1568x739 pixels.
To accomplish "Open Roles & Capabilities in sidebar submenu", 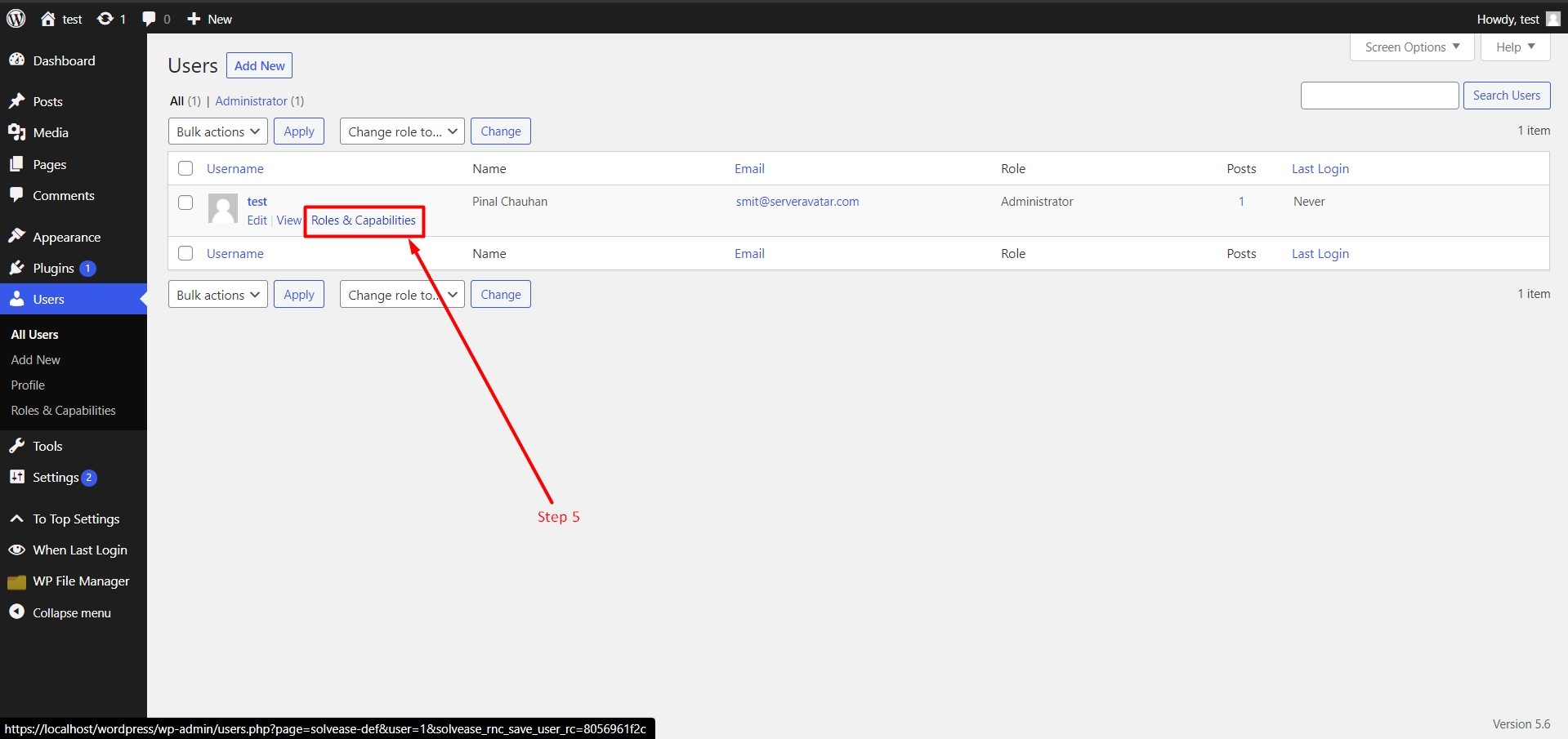I will 64,410.
